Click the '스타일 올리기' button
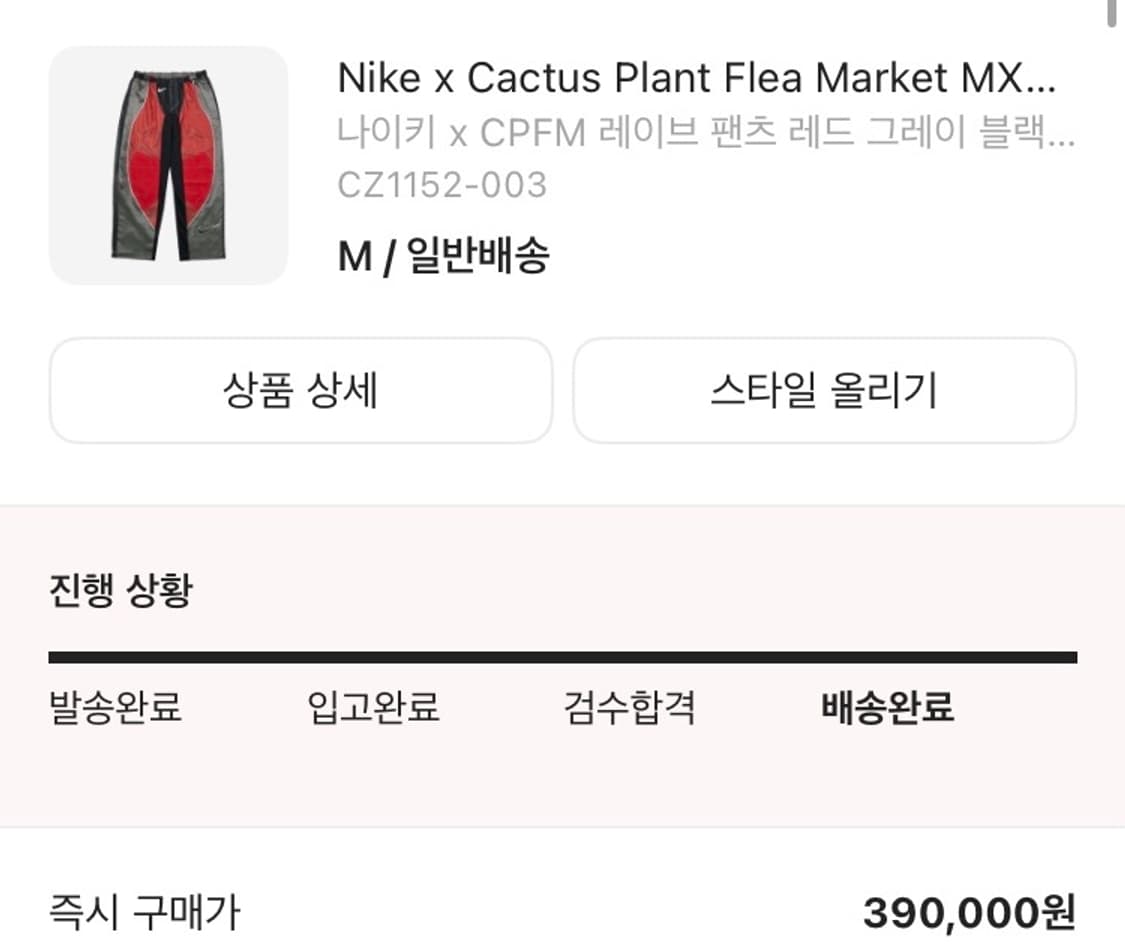Viewport: 1125px width, 951px height. (825, 391)
